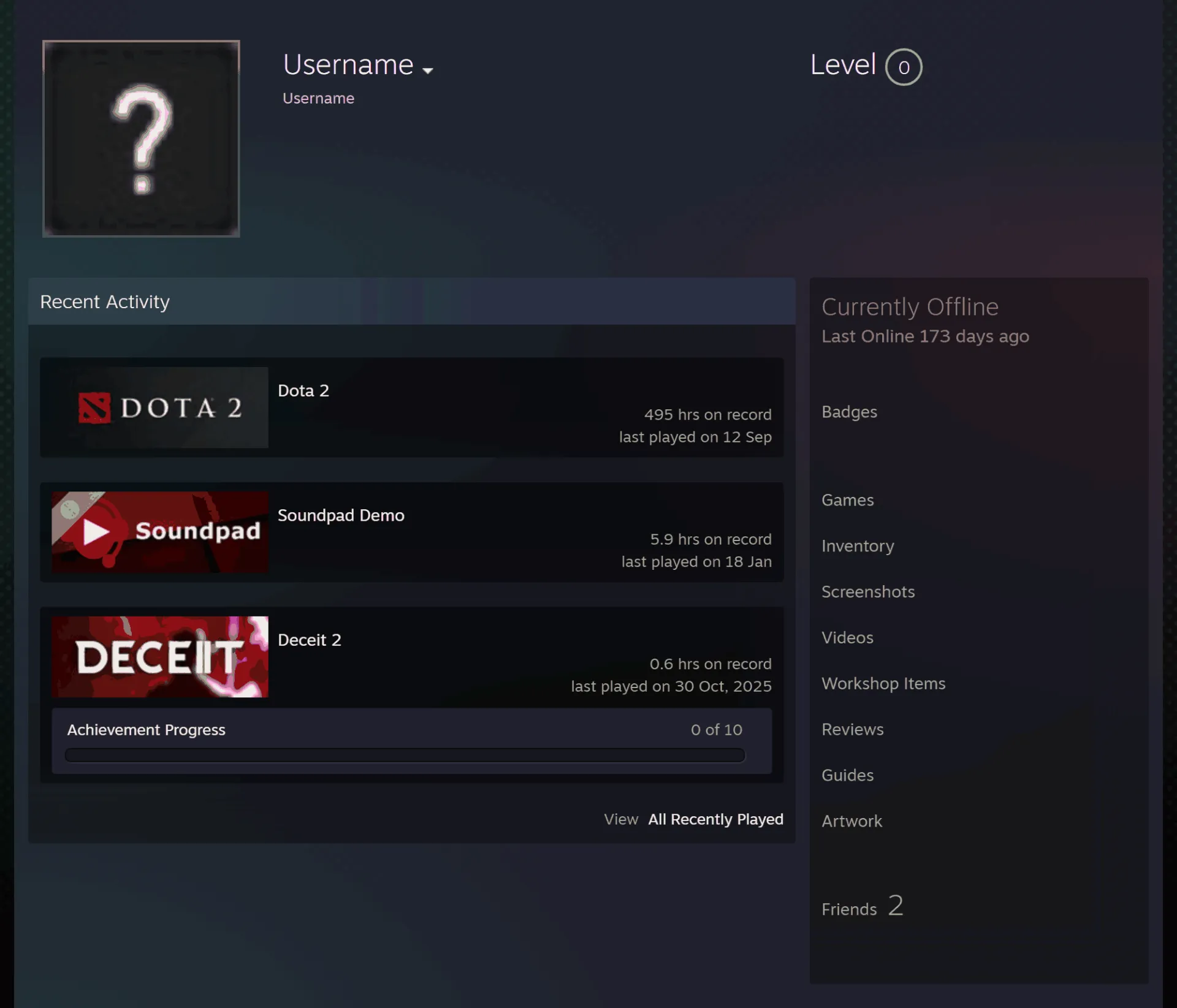Open the Workshop Items page

(883, 684)
